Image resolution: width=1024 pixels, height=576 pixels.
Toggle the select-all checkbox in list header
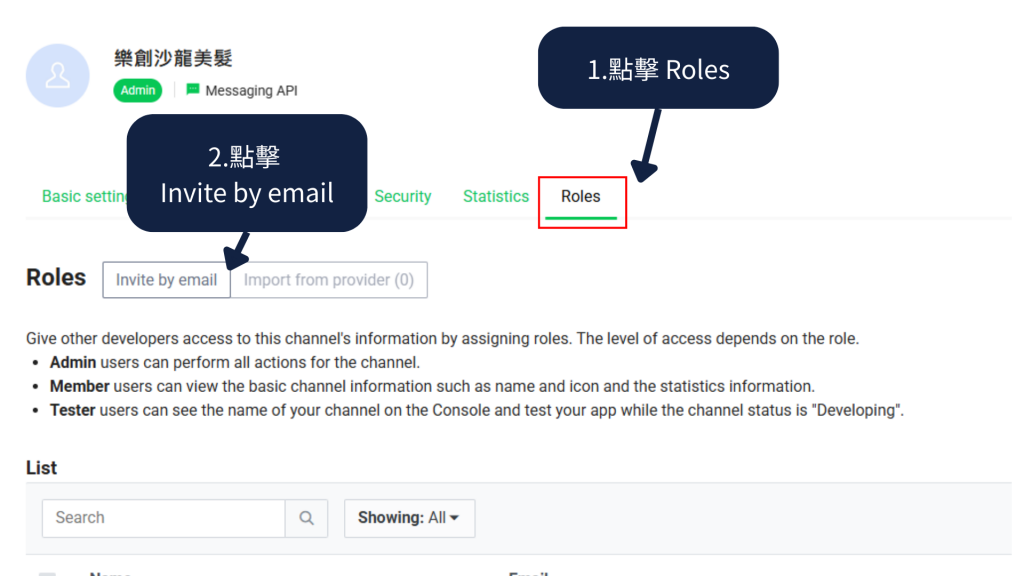click(x=47, y=573)
